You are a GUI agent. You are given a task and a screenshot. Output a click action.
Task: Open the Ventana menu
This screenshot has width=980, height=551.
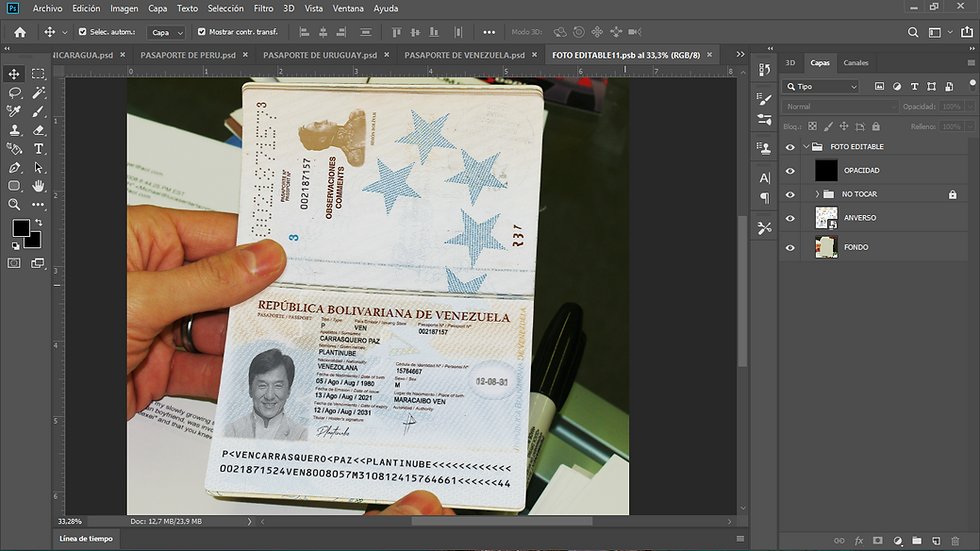pyautogui.click(x=348, y=8)
